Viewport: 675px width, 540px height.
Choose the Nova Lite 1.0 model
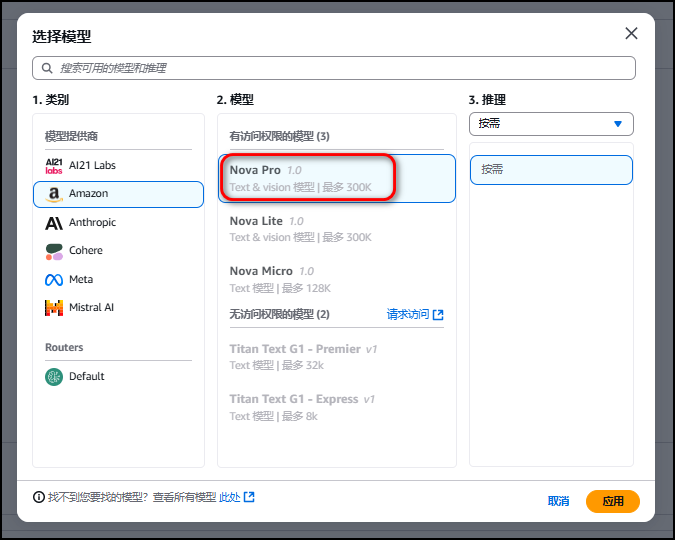click(x=337, y=229)
